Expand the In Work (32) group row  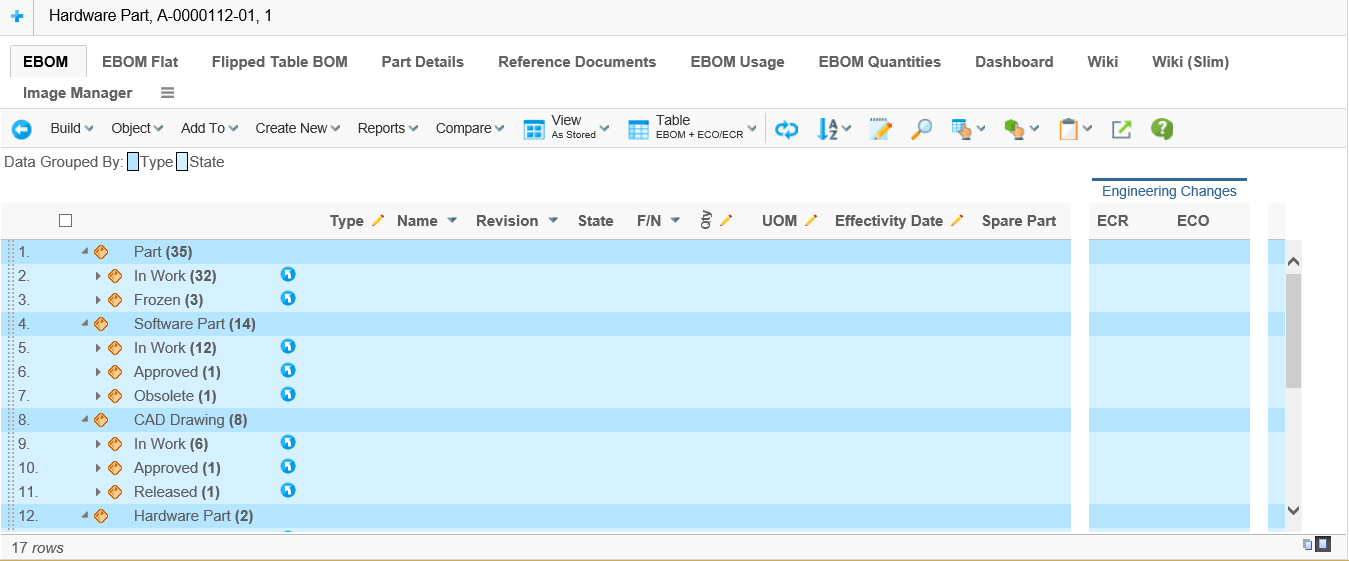[98, 276]
